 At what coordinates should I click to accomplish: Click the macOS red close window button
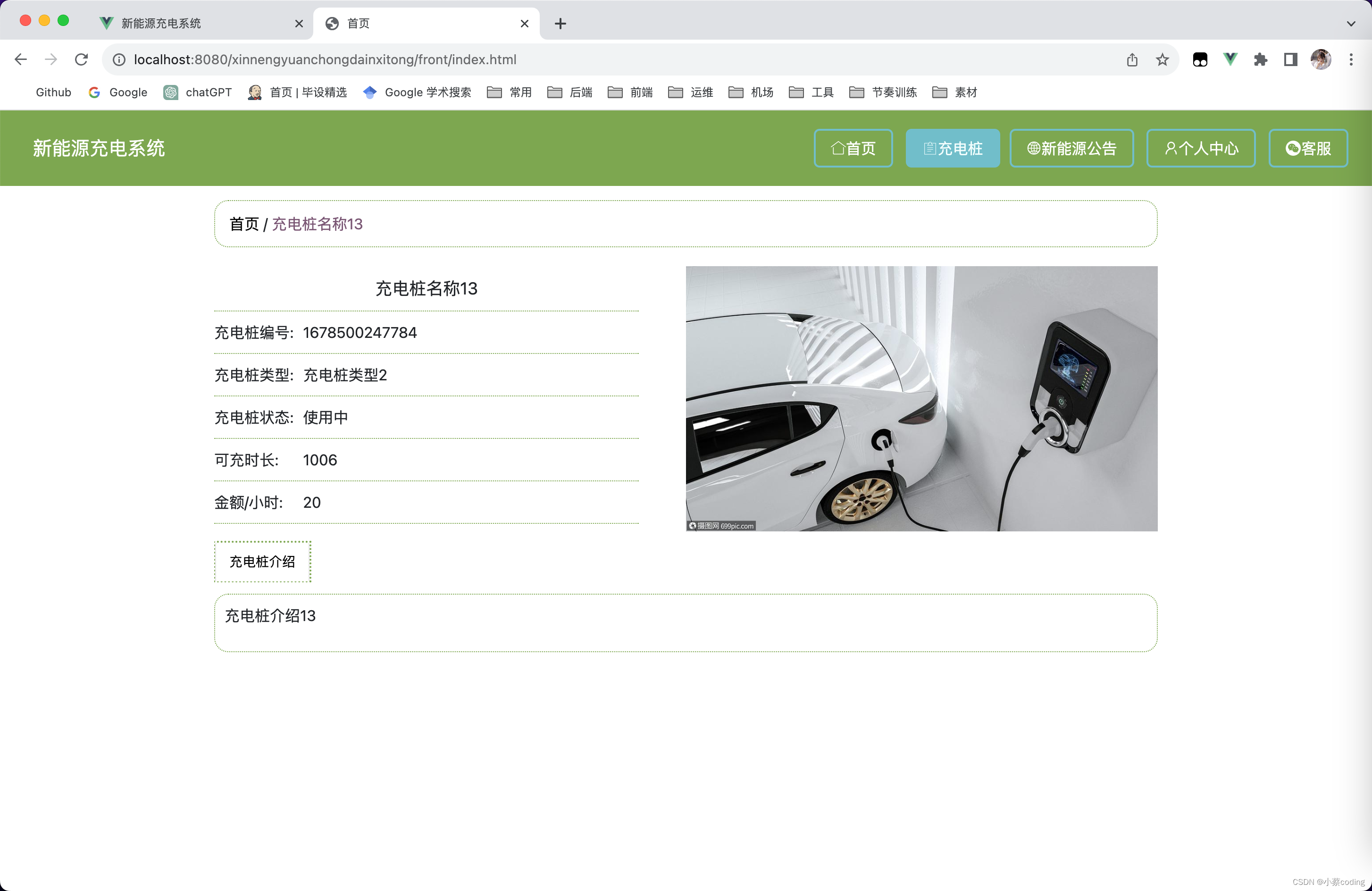click(25, 21)
